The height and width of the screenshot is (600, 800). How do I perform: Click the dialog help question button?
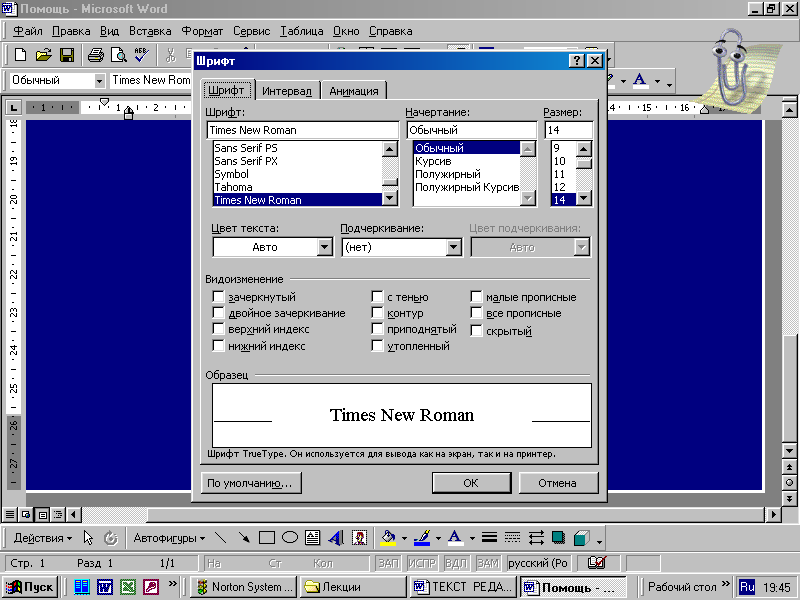pos(577,61)
